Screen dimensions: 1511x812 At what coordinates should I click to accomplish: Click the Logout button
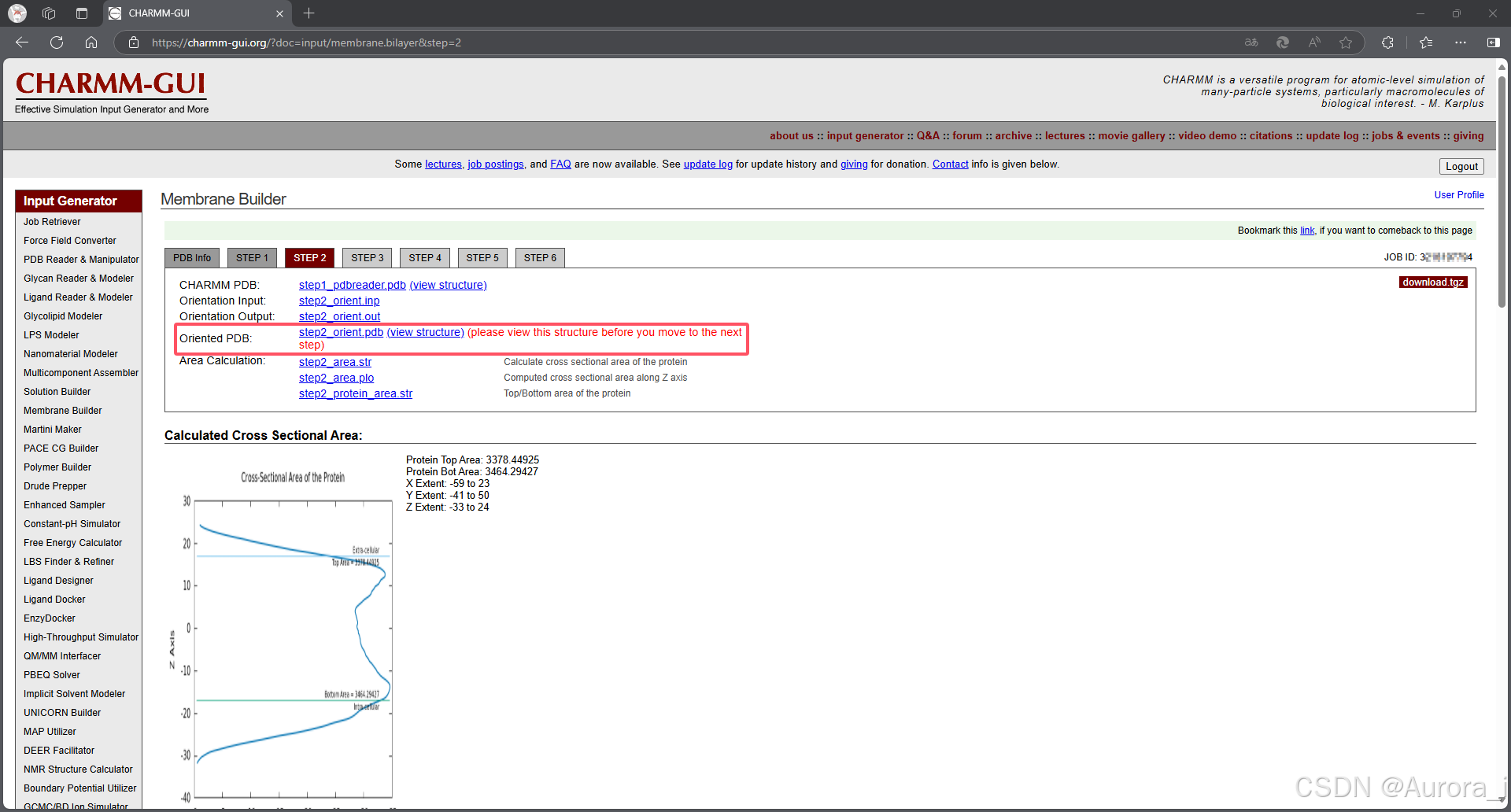(1461, 166)
